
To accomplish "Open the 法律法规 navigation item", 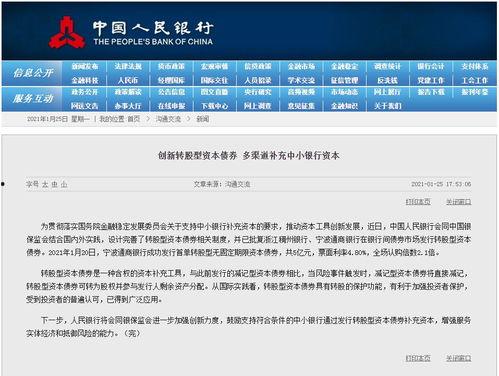I will (x=128, y=66).
